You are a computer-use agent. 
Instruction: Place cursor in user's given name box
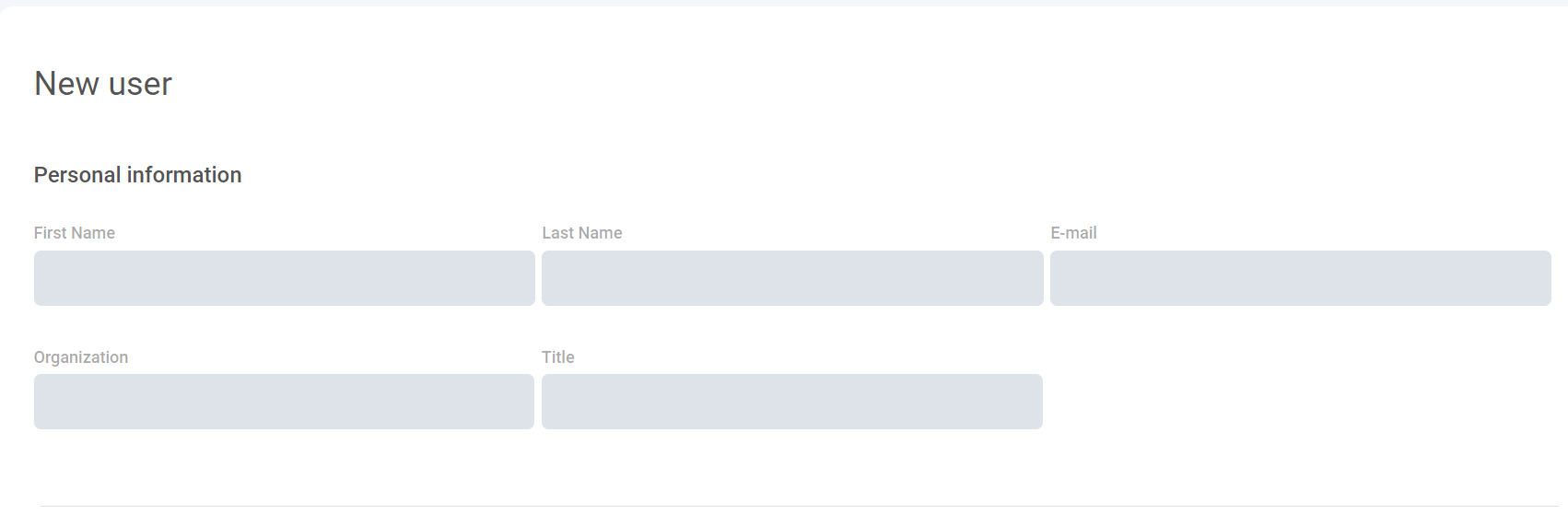point(284,278)
